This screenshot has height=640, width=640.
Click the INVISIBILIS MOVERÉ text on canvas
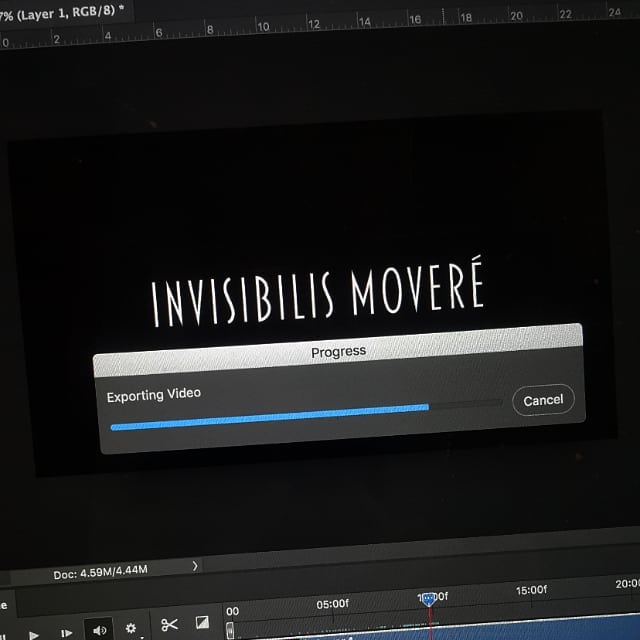[317, 293]
